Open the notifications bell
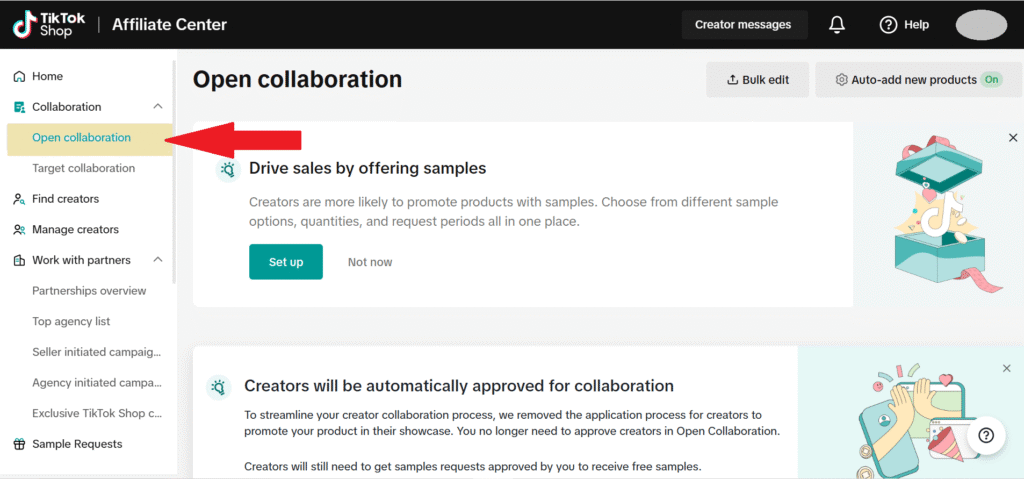 click(838, 25)
